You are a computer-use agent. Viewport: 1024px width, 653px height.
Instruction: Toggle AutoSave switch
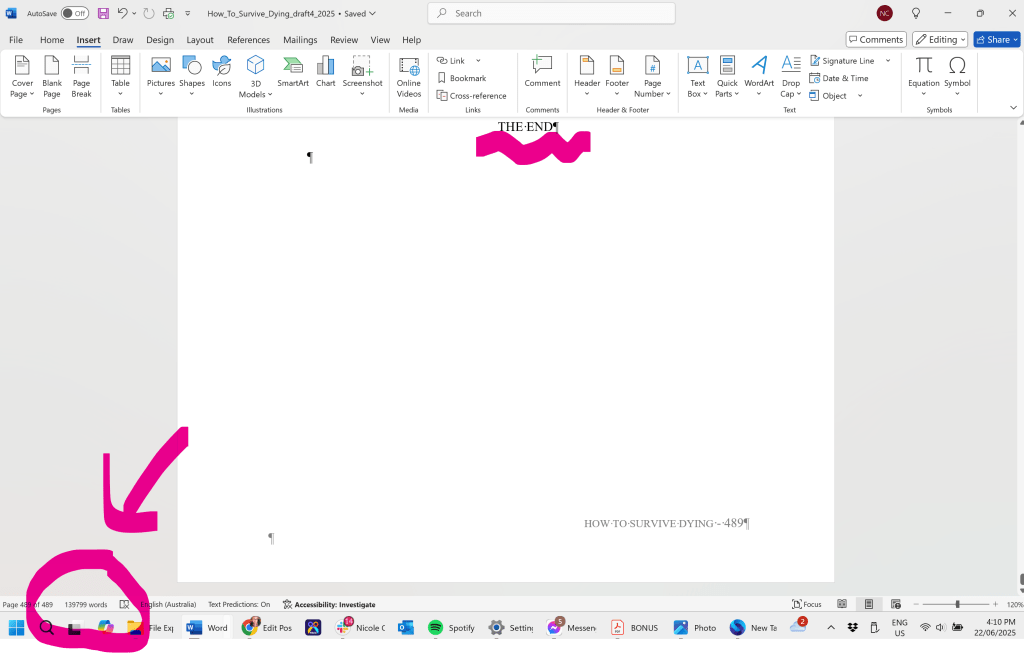[74, 14]
